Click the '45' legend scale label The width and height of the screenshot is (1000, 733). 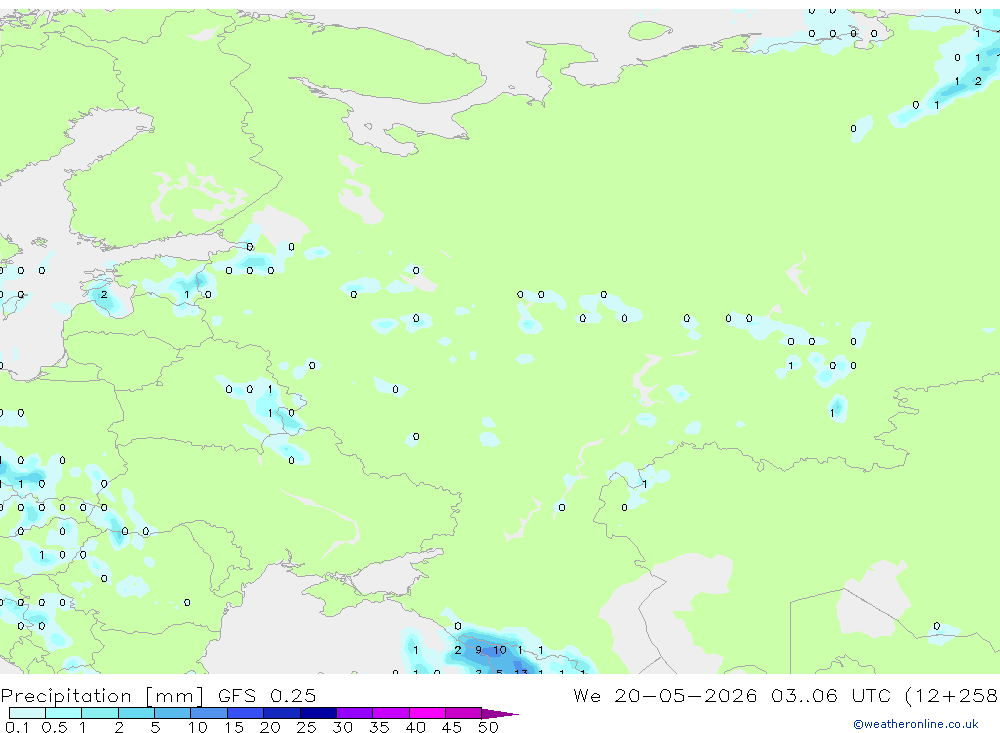pos(452,727)
